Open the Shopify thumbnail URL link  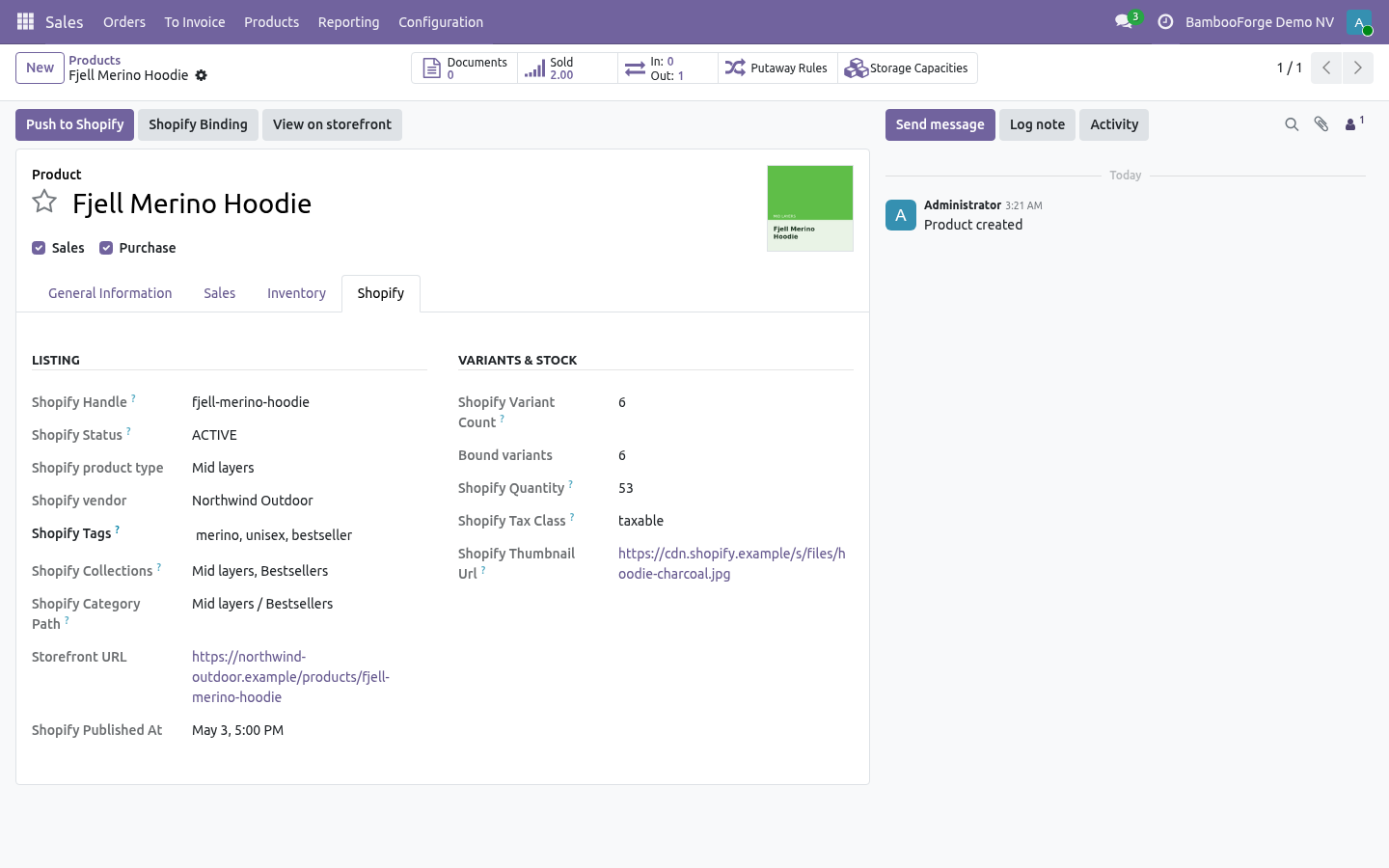[x=732, y=563]
